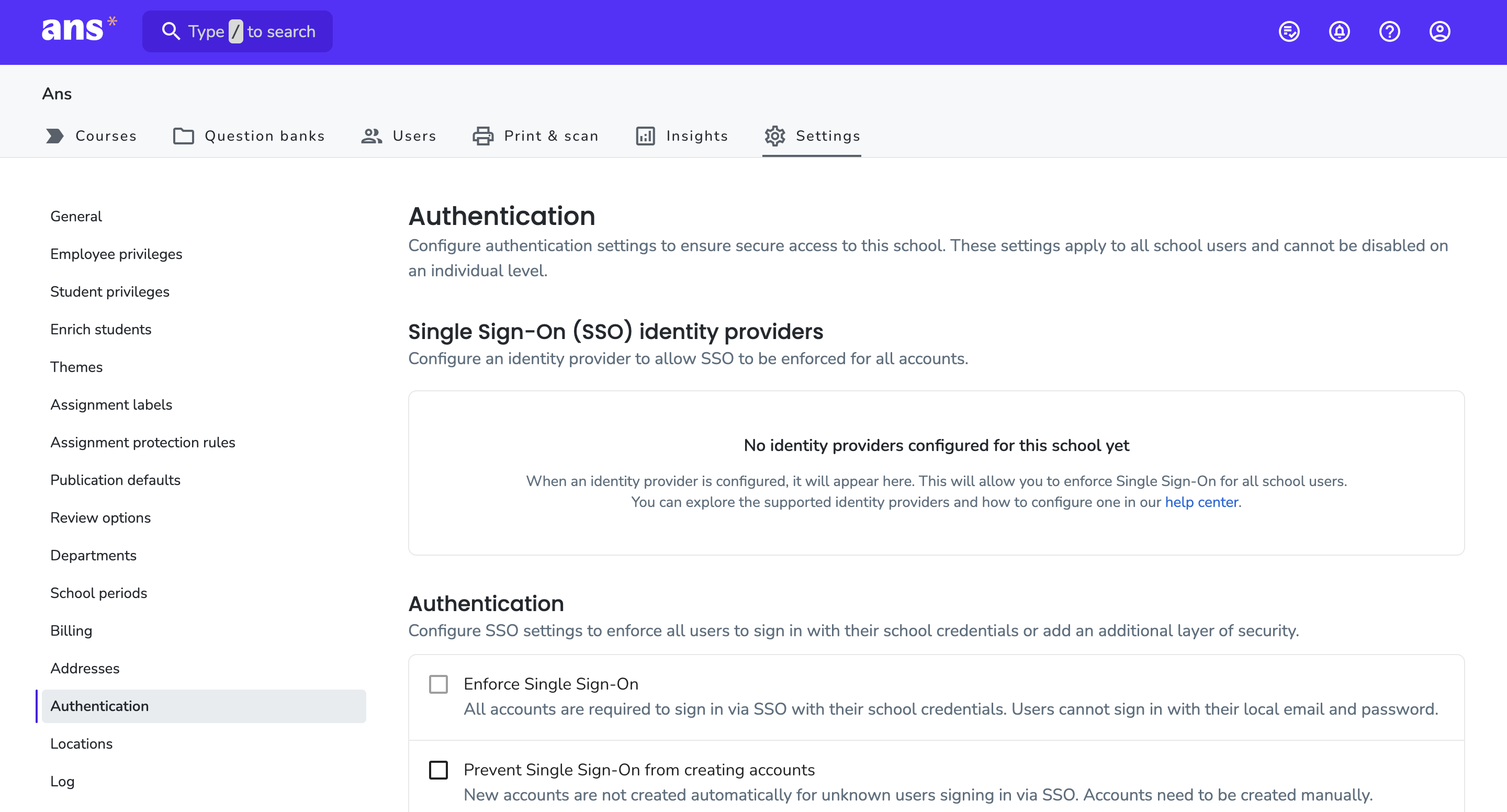This screenshot has height=812, width=1507.
Task: Click the Print & scan printer icon
Action: (x=483, y=136)
